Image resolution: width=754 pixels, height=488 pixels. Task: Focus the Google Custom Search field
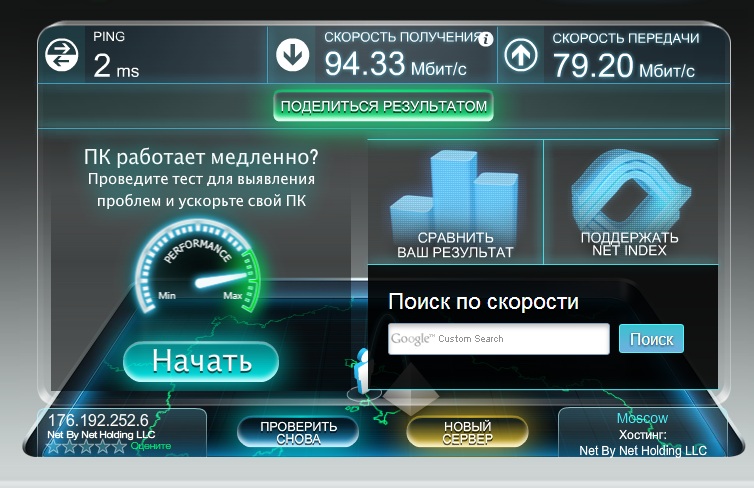coord(499,339)
